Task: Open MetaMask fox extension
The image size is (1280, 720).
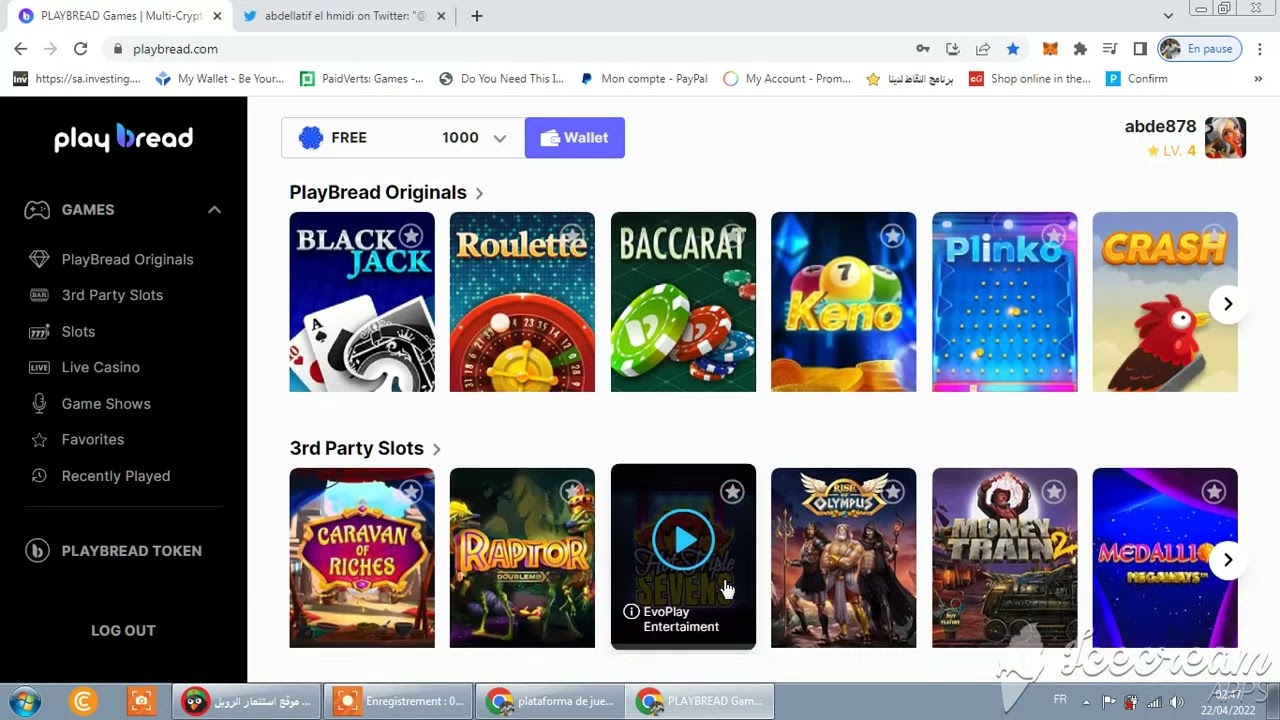Action: pyautogui.click(x=1050, y=49)
